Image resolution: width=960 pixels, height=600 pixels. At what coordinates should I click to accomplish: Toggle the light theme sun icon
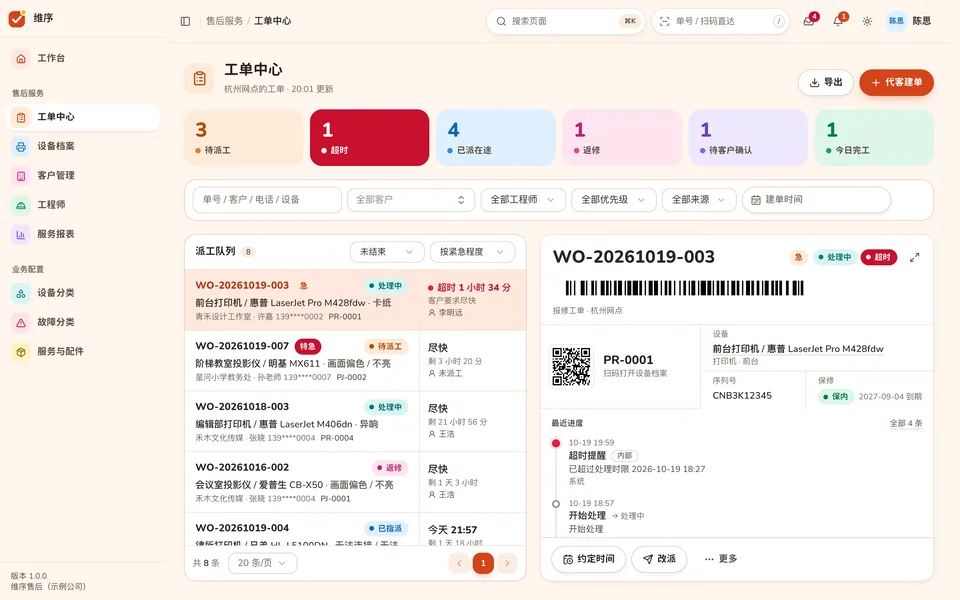coord(867,21)
